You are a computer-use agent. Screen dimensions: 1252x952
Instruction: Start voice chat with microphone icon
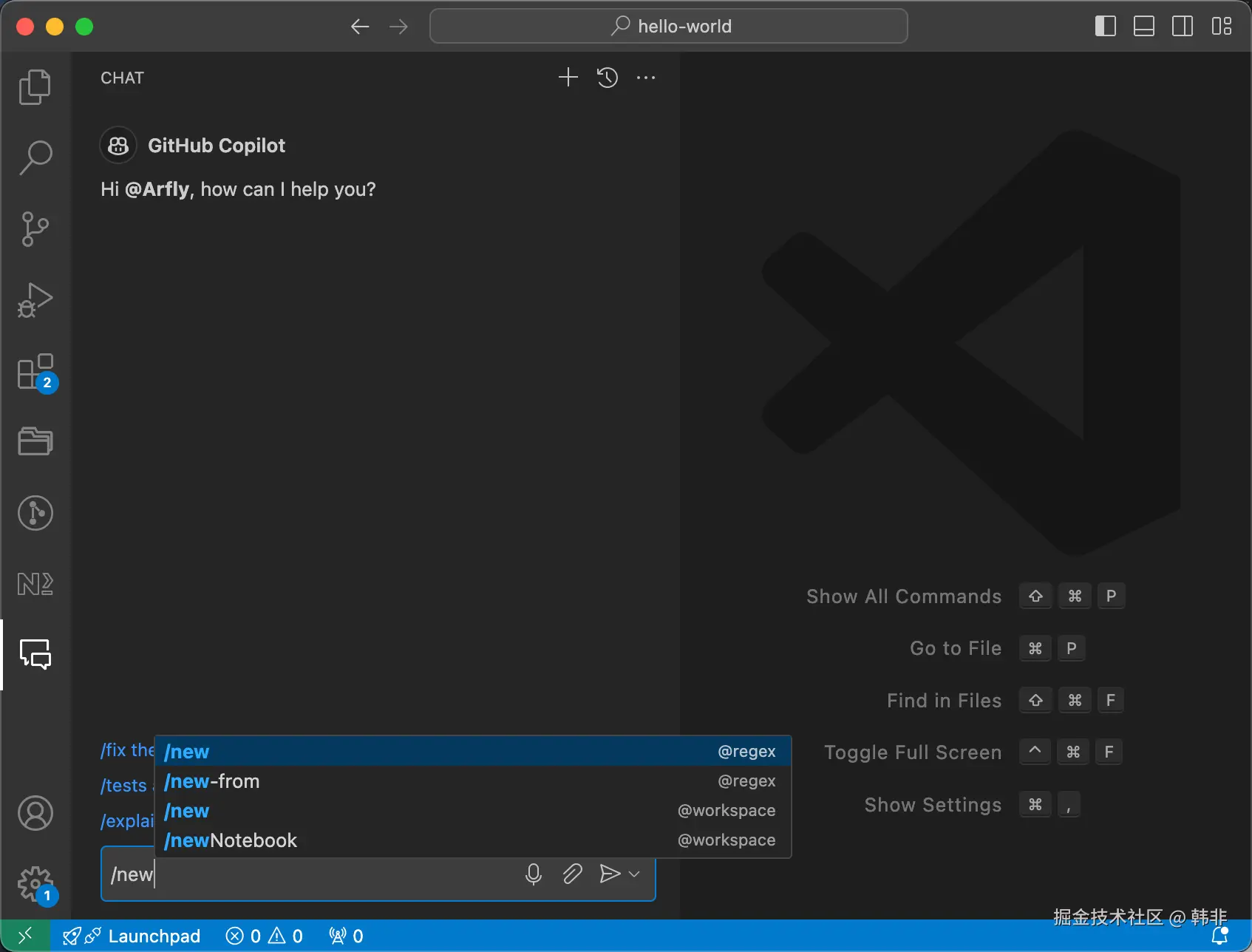coord(534,874)
